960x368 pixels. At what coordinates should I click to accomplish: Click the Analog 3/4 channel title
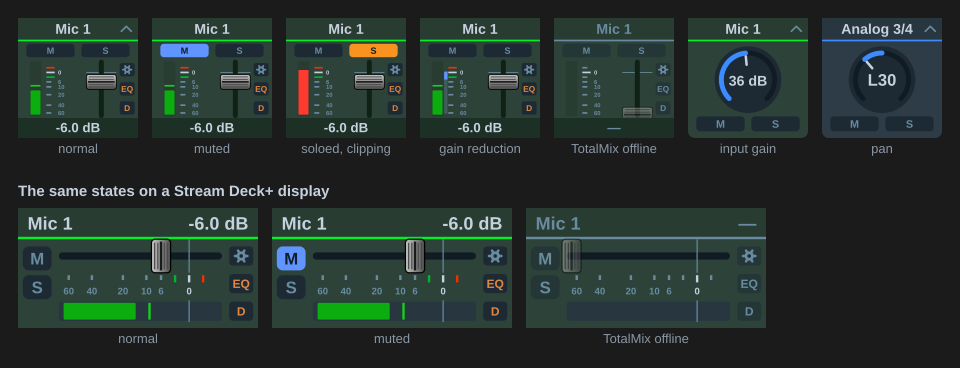[x=877, y=29]
